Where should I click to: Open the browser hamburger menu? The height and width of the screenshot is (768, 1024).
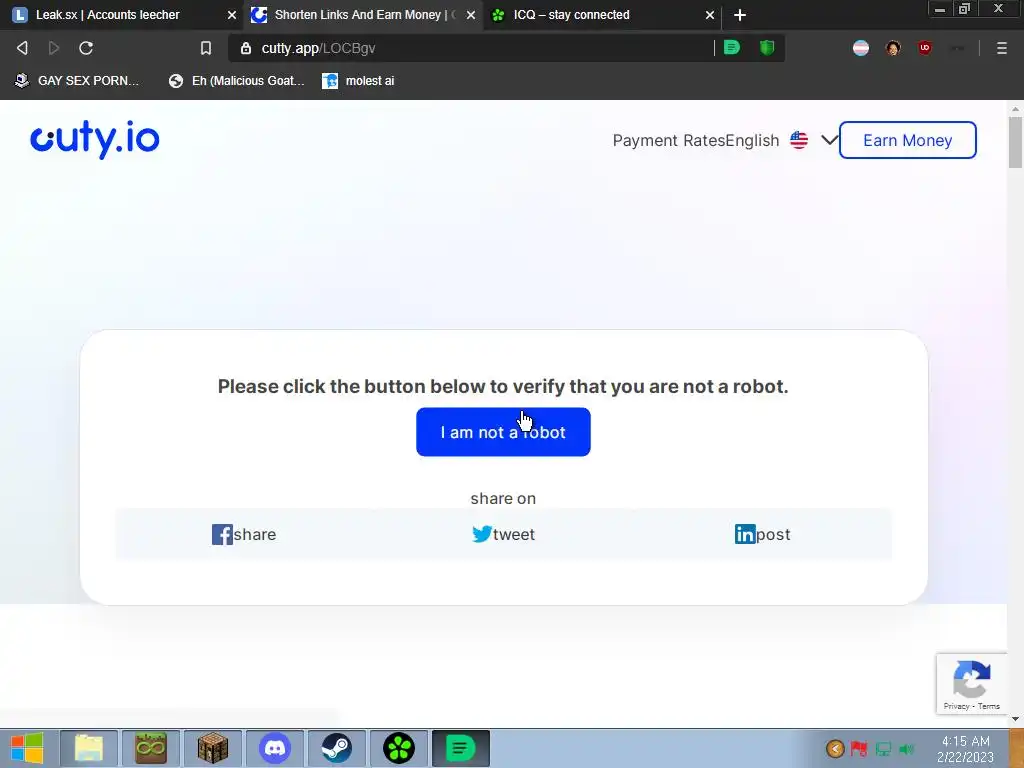pyautogui.click(x=1002, y=48)
